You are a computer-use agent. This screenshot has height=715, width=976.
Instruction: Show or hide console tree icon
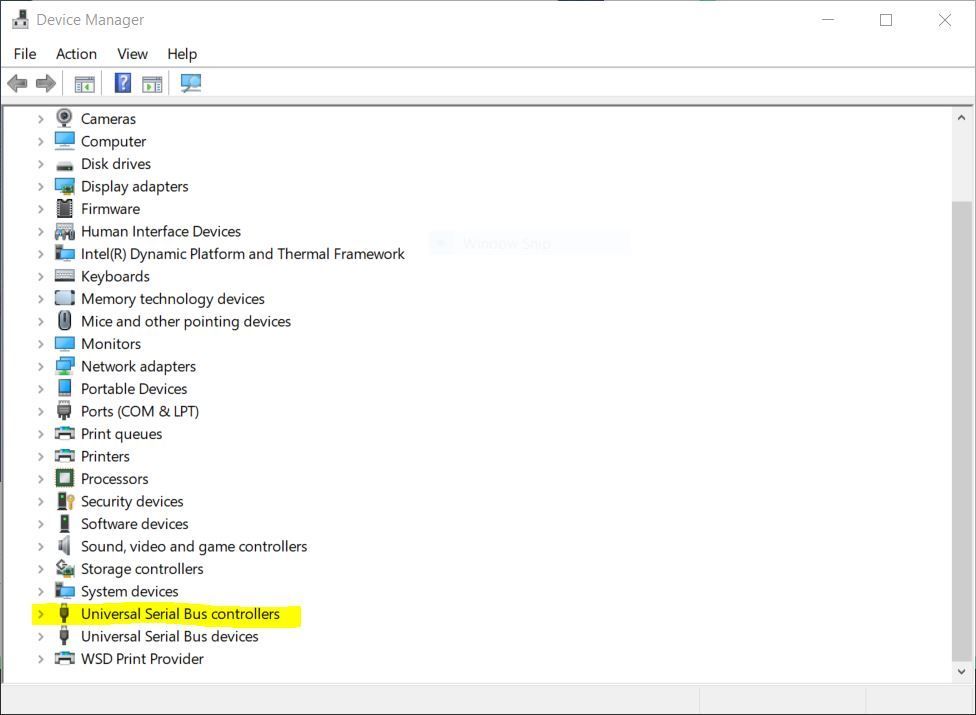click(x=84, y=83)
